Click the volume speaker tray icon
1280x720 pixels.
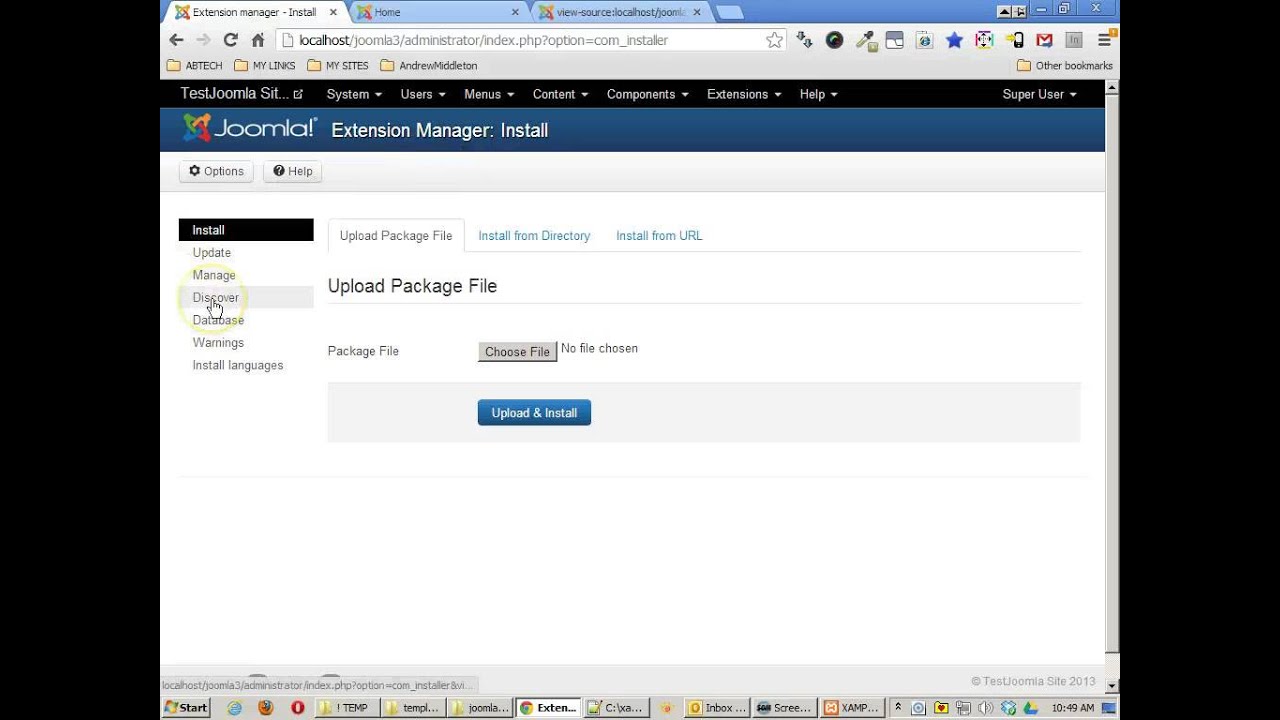[985, 708]
